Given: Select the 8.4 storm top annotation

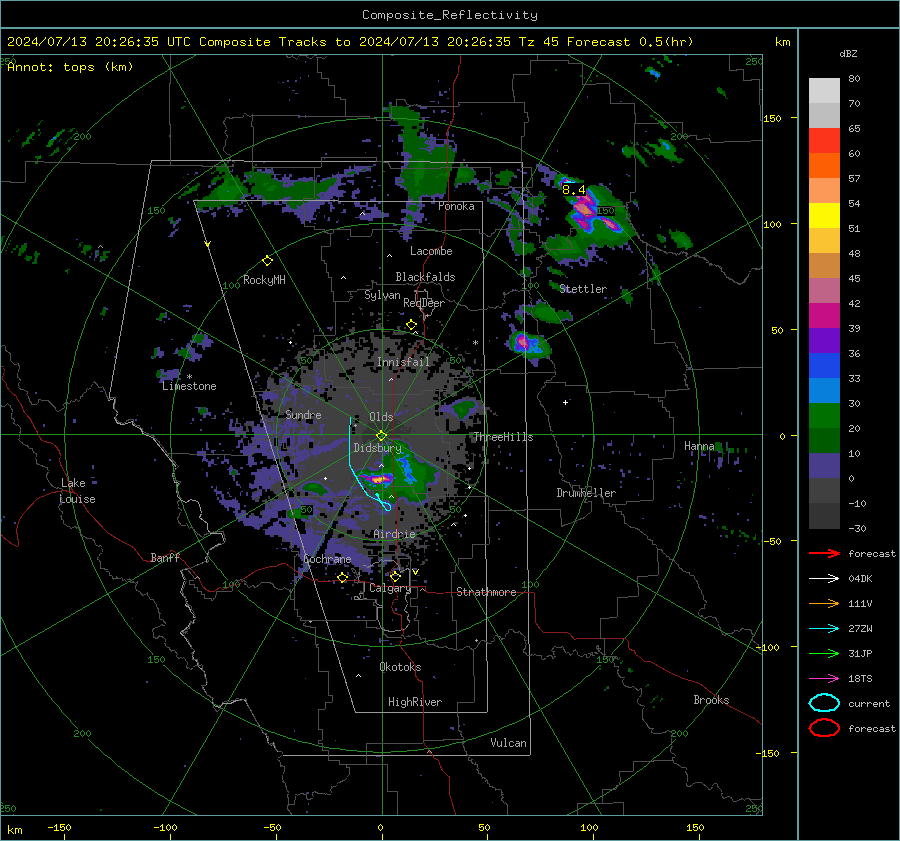Looking at the screenshot, I should click(573, 189).
